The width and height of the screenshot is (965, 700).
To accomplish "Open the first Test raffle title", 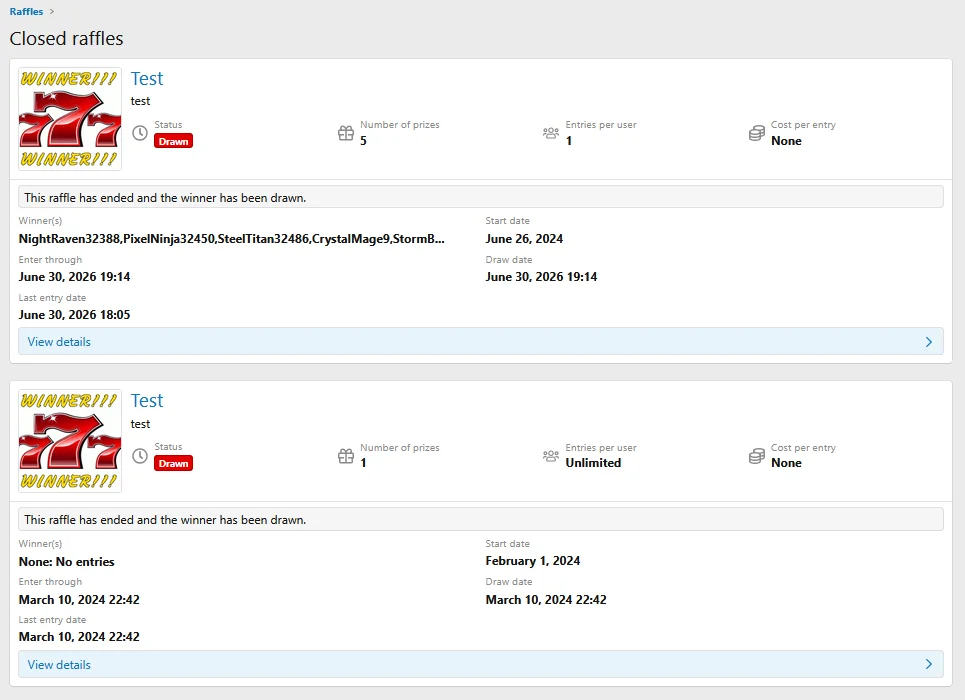I will (x=147, y=79).
